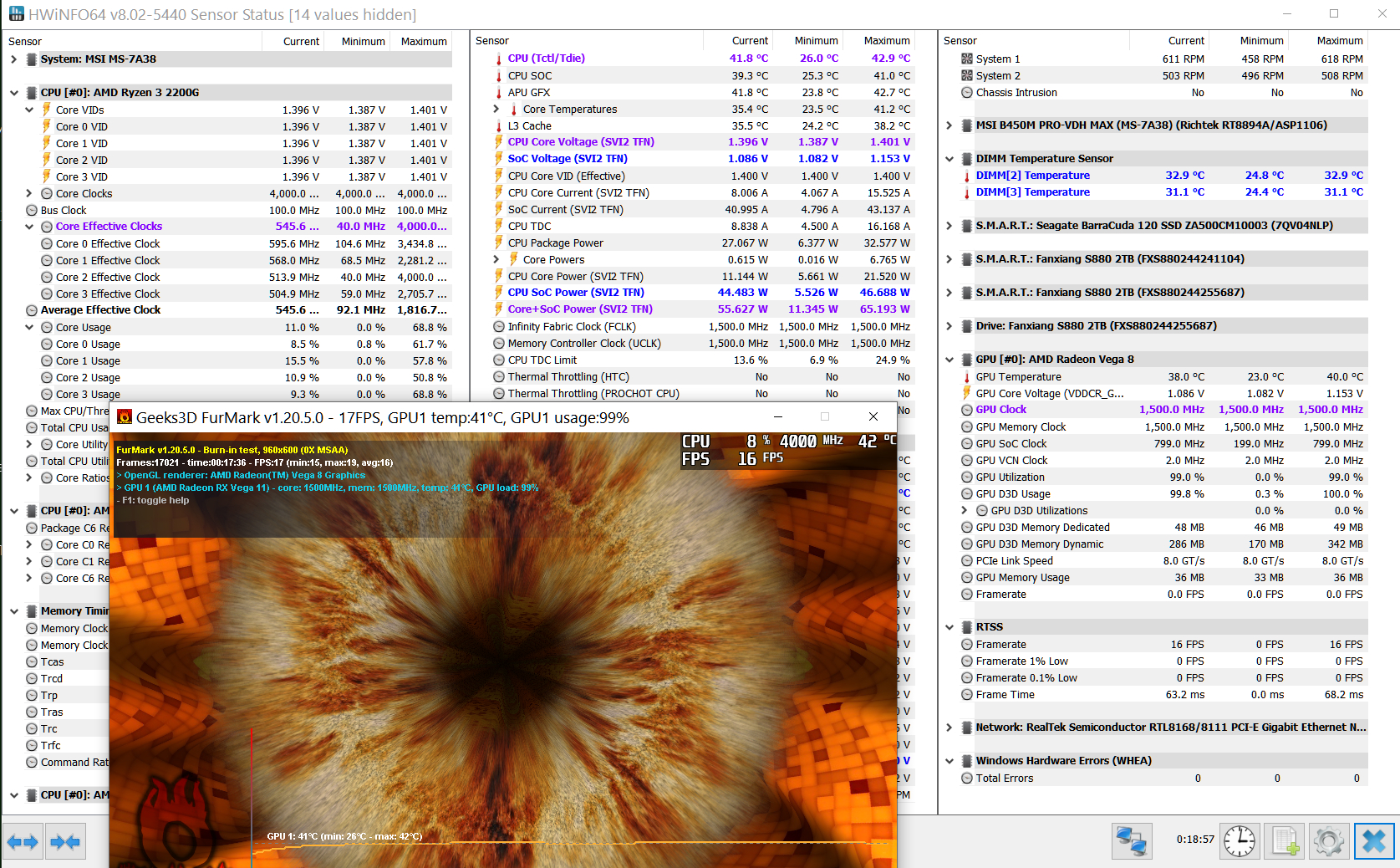Open sensor settings via the gear icon
1400x868 pixels.
click(x=1329, y=841)
